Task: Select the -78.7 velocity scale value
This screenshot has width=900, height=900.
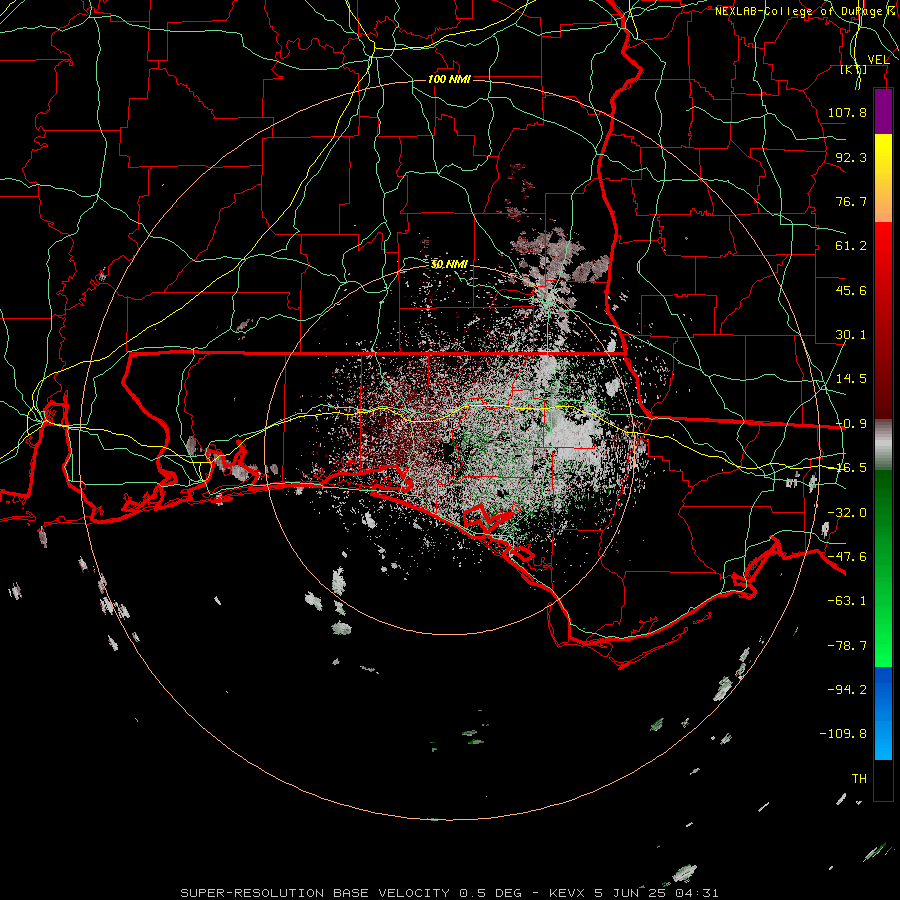Action: [847, 646]
